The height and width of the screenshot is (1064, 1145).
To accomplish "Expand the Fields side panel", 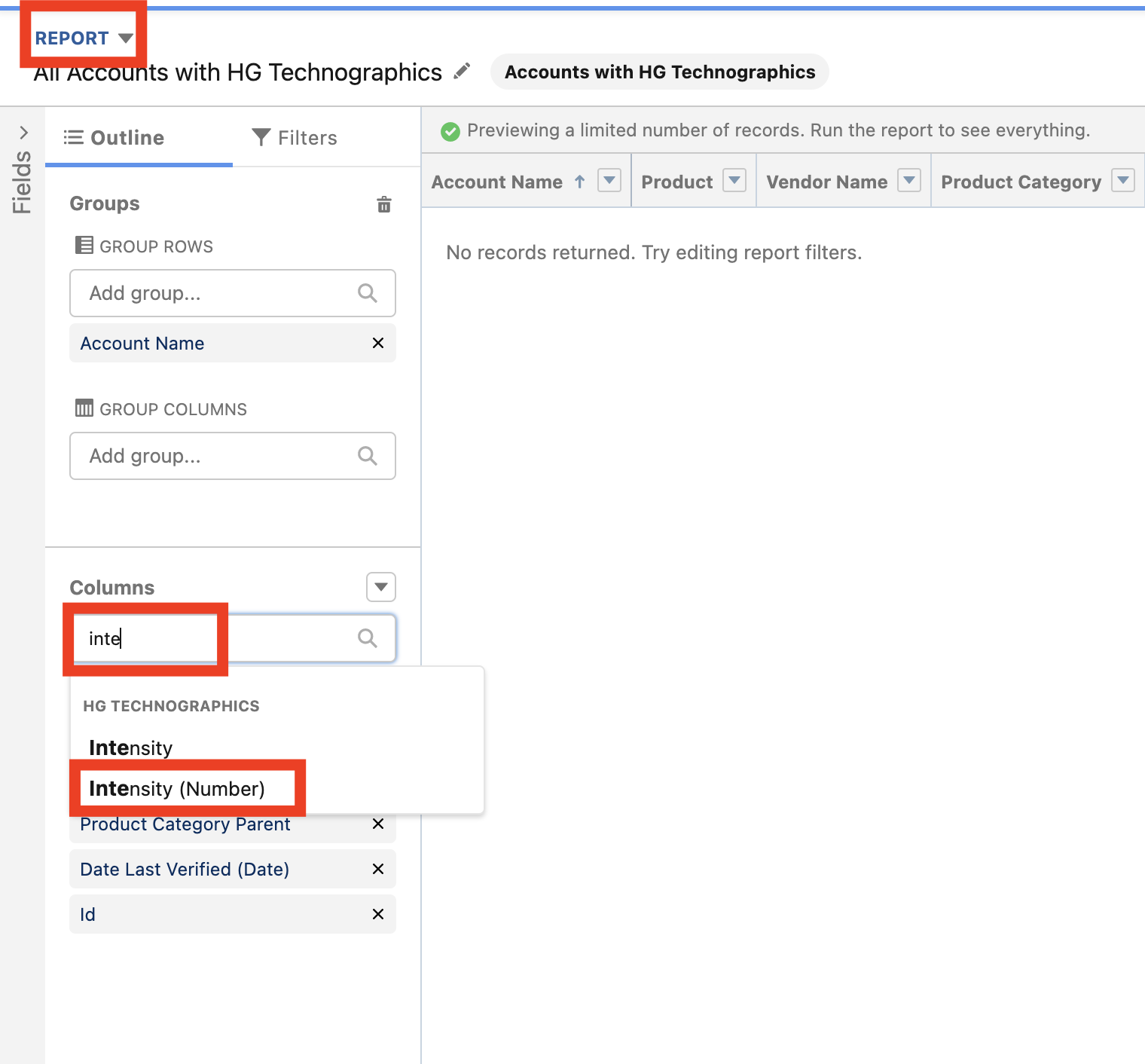I will [x=23, y=133].
